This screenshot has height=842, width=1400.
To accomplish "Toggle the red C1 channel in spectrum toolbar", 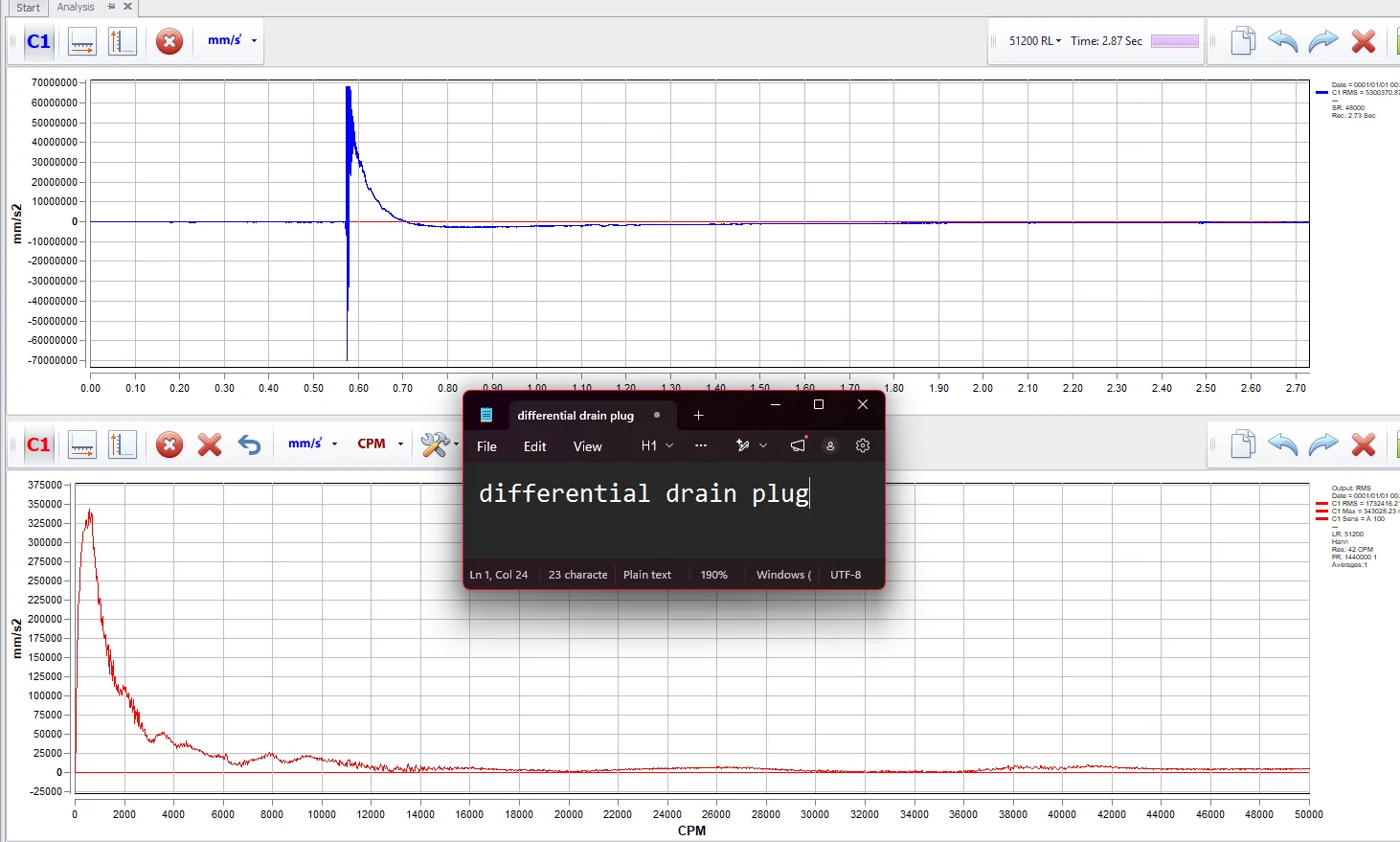I will pos(38,444).
